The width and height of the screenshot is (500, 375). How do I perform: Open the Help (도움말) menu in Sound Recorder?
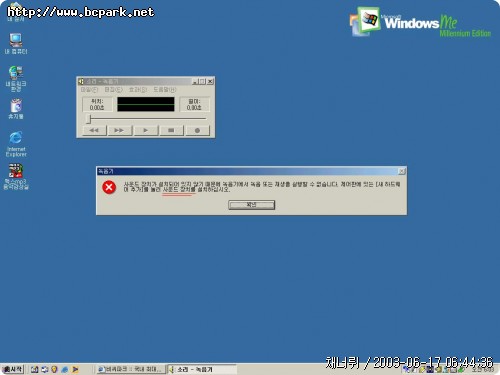(x=165, y=90)
